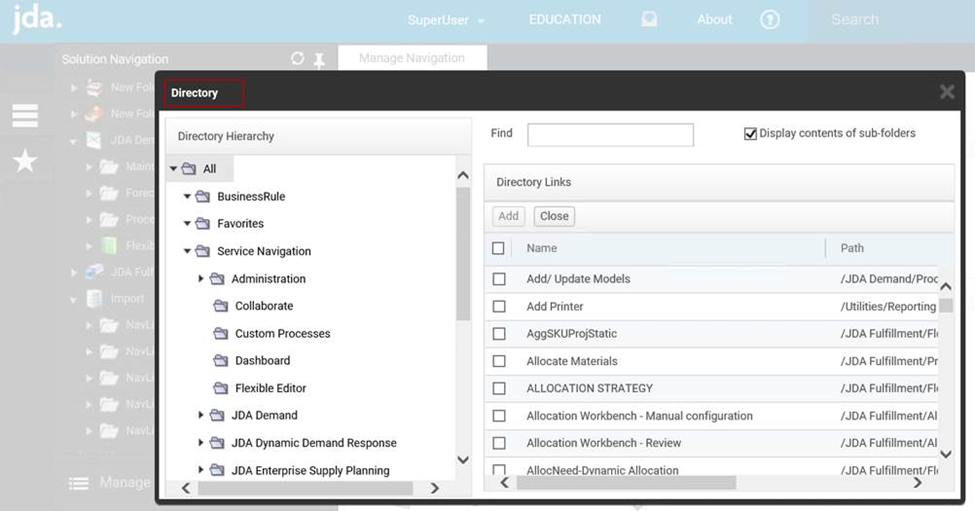Click 'ALLOCATION STRATEGY' name cell
Image resolution: width=975 pixels, height=511 pixels.
[589, 389]
